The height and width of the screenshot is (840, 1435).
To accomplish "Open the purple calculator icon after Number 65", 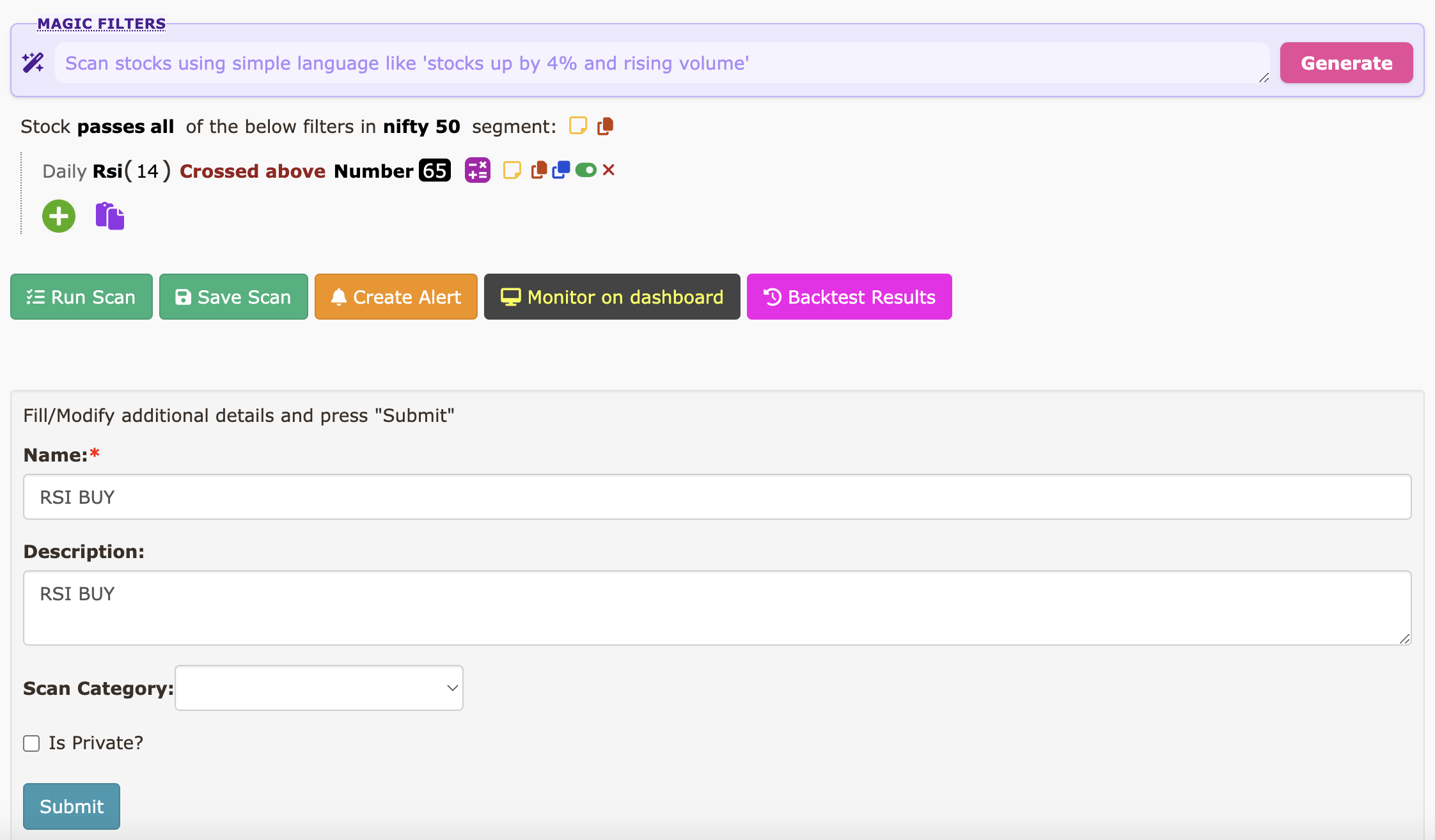I will [478, 170].
